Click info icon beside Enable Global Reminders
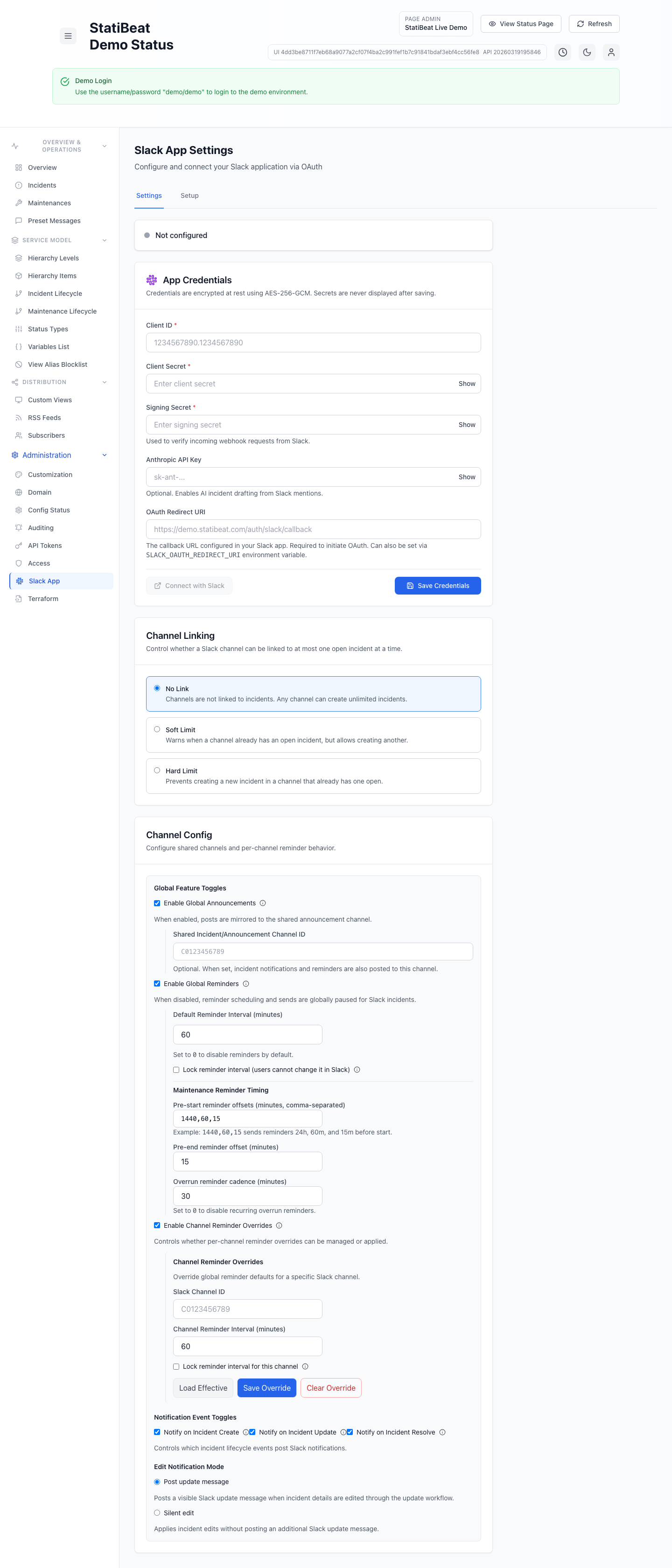The width and height of the screenshot is (672, 1568). coord(246,983)
